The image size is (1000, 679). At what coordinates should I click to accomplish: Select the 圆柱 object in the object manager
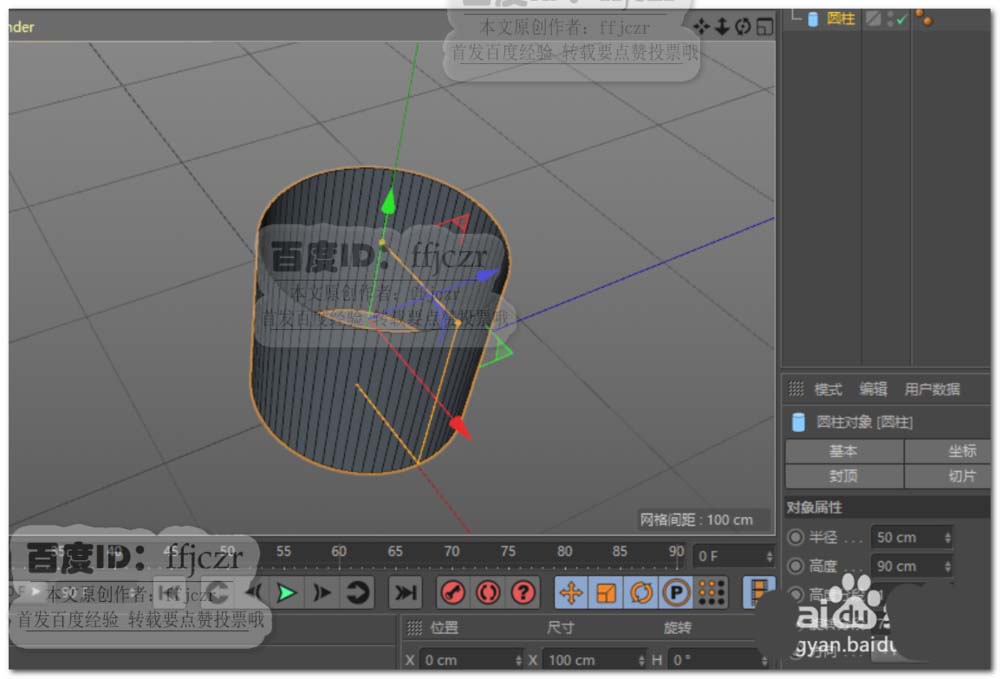840,18
